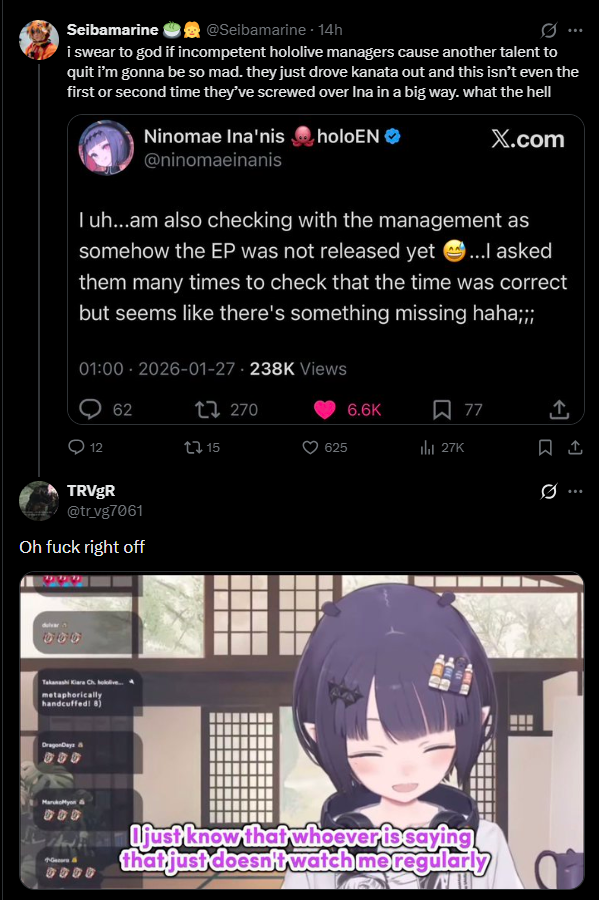Open the TRVgR display name
This screenshot has width=599, height=900.
(x=91, y=491)
